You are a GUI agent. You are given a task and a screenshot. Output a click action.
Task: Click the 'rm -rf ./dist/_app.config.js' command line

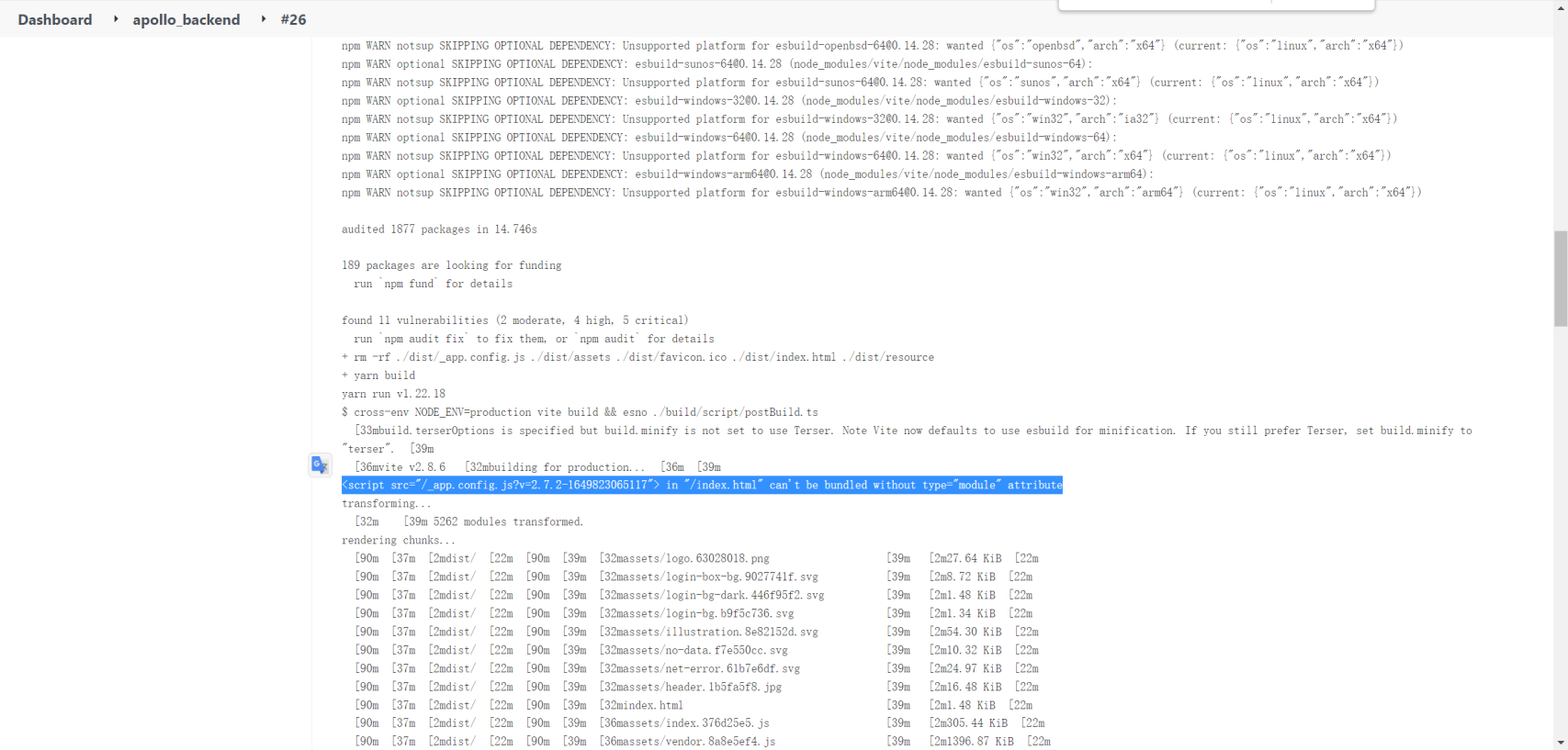tap(637, 357)
